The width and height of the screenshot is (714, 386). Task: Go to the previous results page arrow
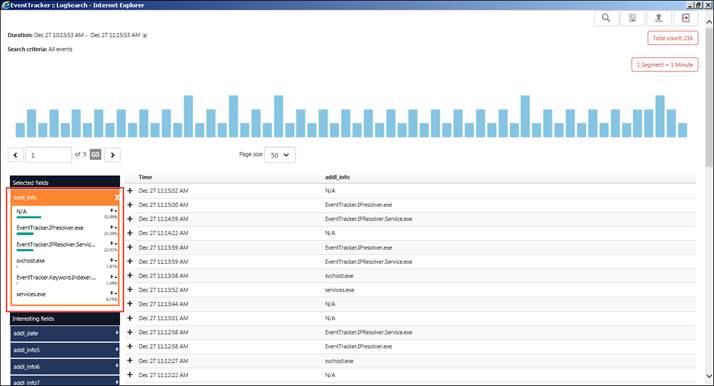click(x=15, y=155)
